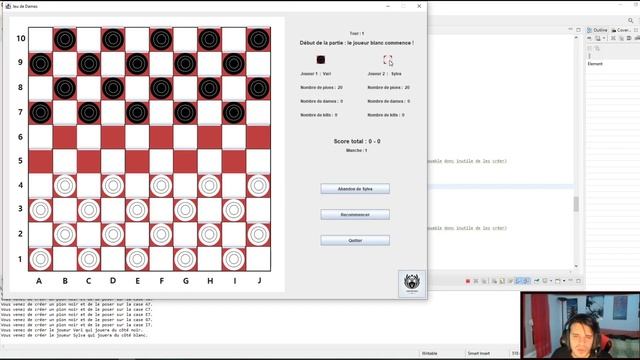Select the black pawn on square A7
The height and width of the screenshot is (360, 640).
40,112
